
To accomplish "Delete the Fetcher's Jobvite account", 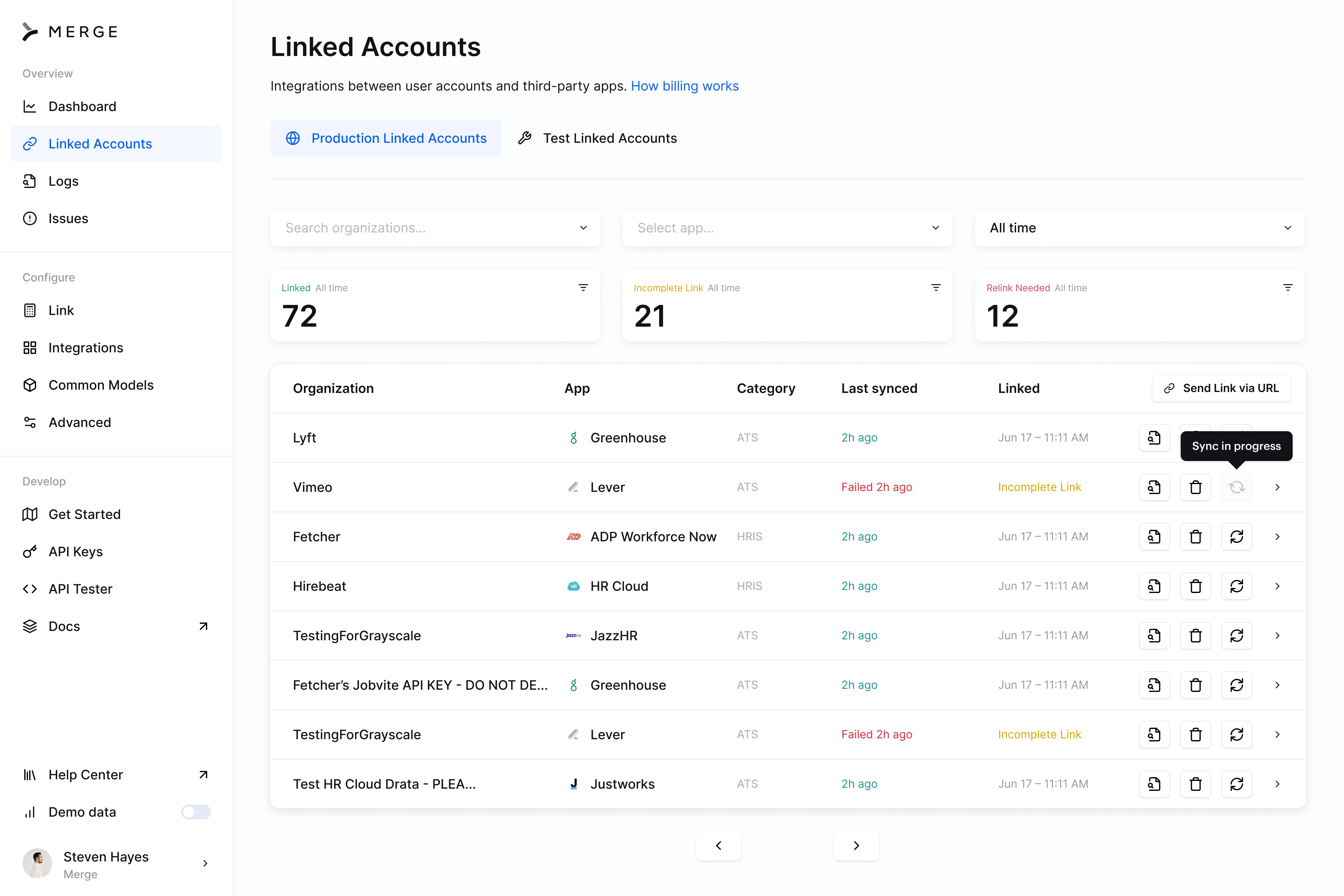I will pyautogui.click(x=1195, y=685).
